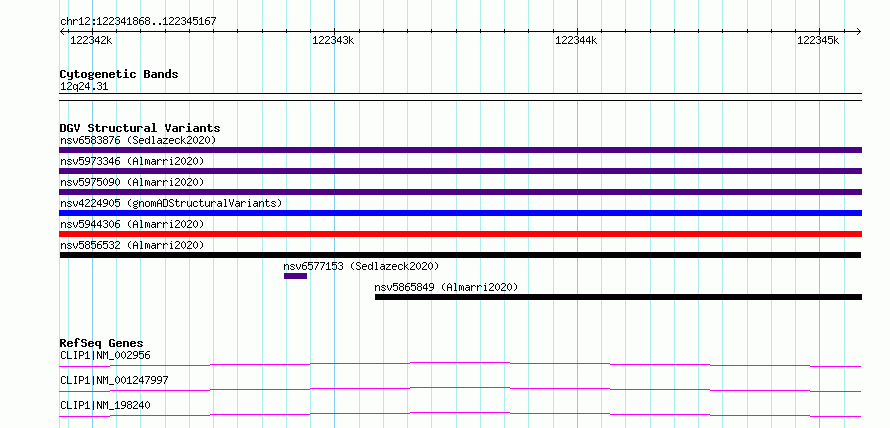Click the 12q24.31 cytogenetic band bar

click(x=460, y=97)
